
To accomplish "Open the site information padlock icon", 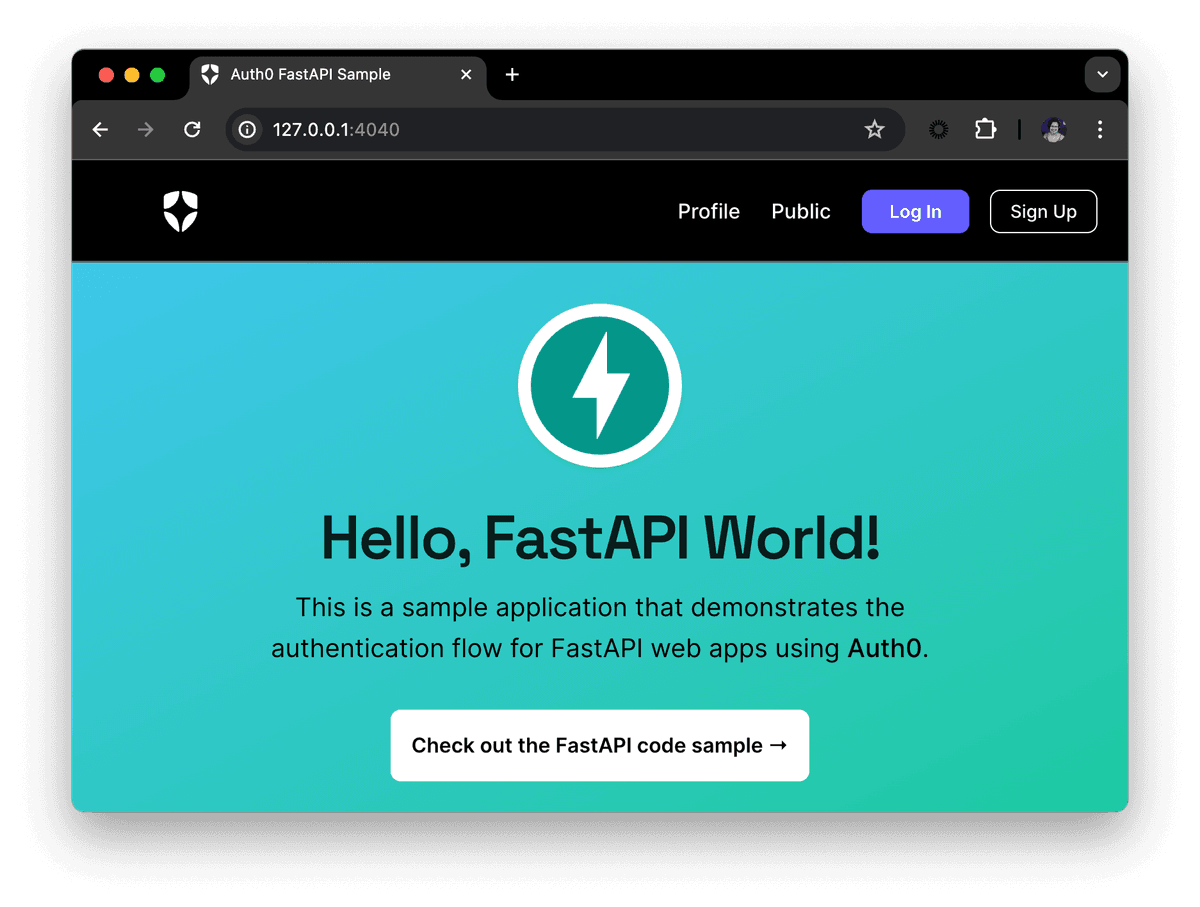I will tap(246, 129).
